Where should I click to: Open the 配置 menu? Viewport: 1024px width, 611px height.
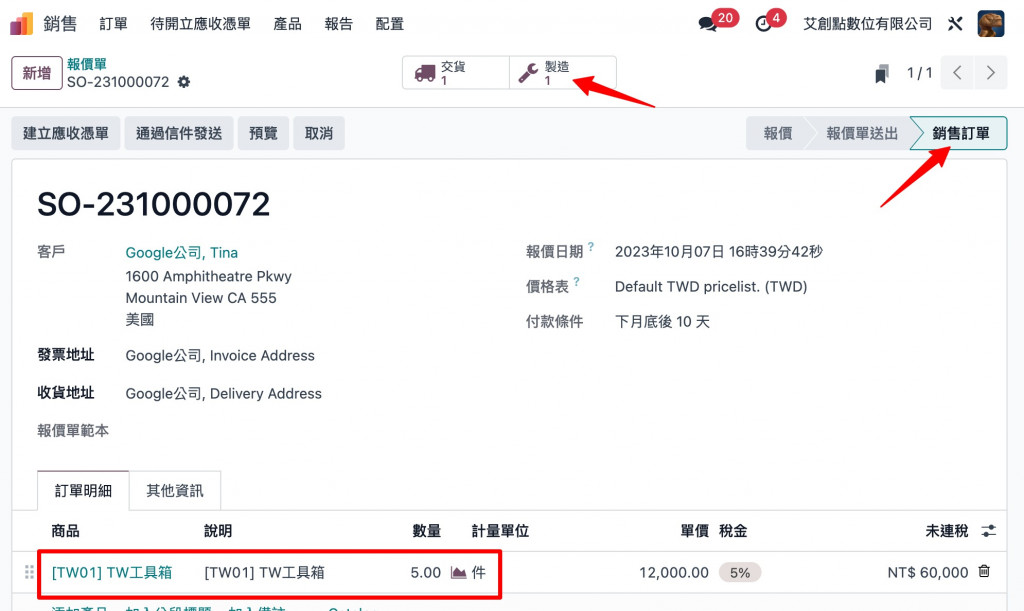coord(390,24)
